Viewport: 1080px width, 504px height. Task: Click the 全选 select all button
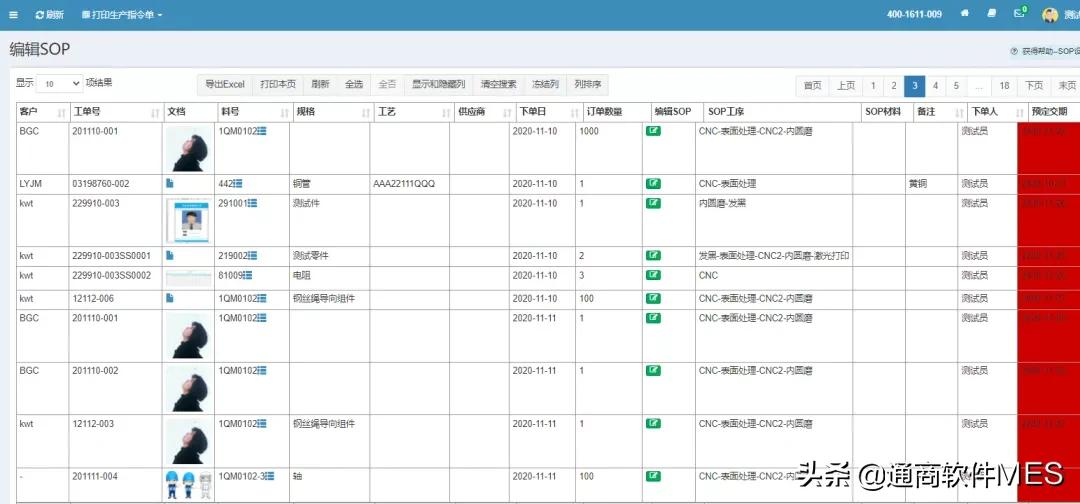point(354,85)
